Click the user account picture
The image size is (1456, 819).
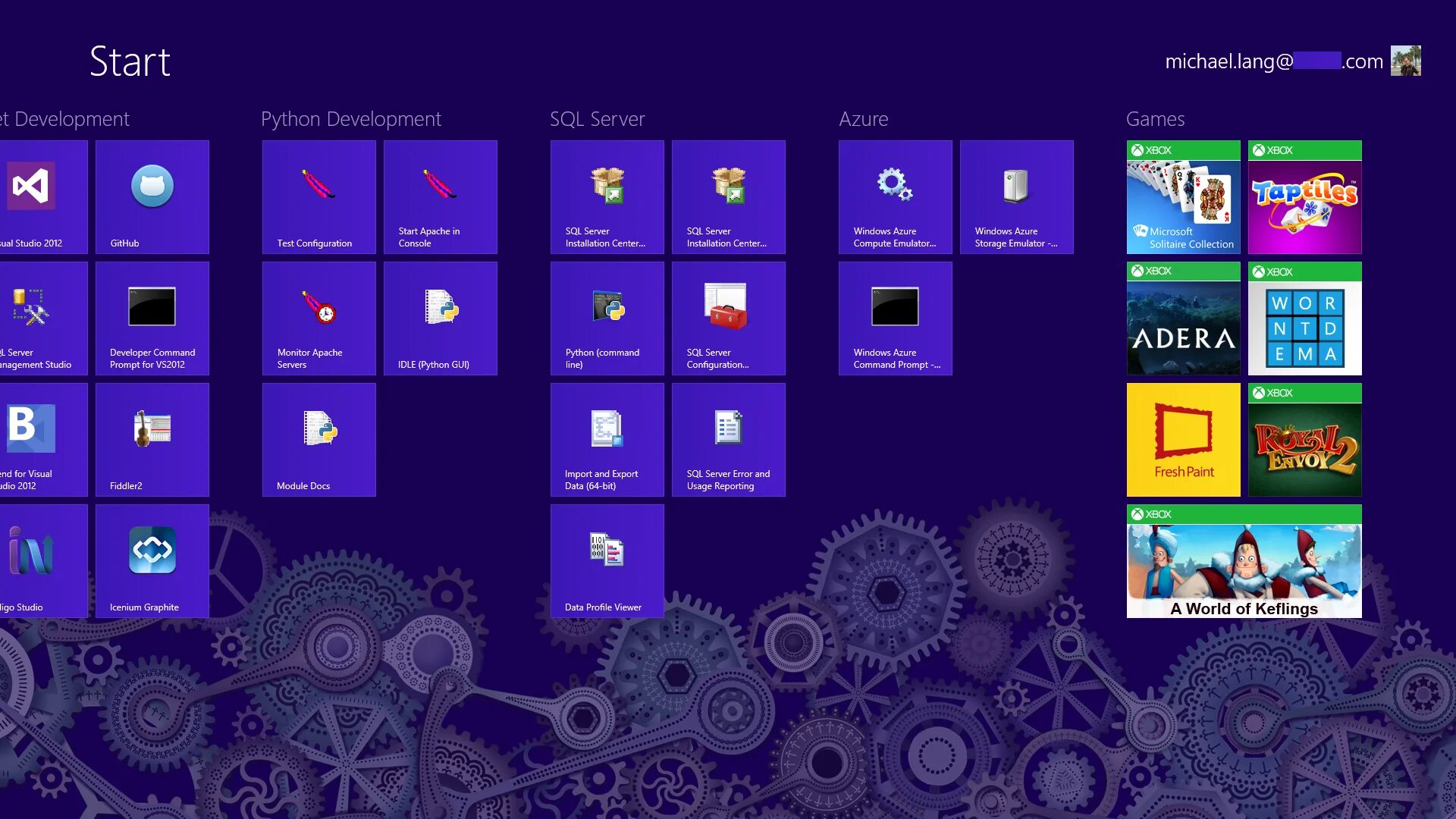pyautogui.click(x=1405, y=61)
